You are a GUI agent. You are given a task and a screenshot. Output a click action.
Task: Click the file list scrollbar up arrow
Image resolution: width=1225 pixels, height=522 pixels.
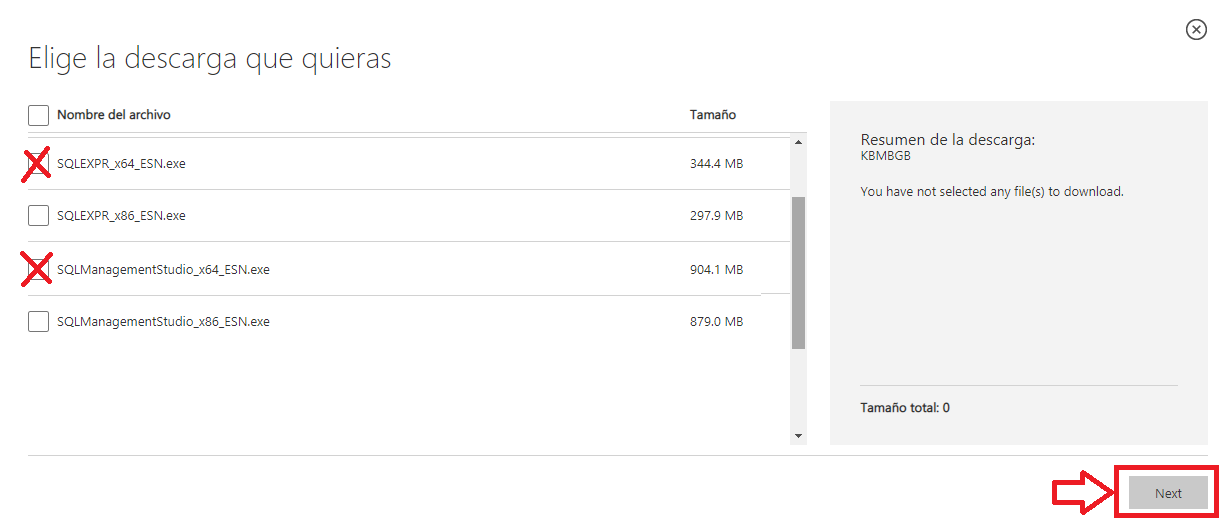point(798,142)
